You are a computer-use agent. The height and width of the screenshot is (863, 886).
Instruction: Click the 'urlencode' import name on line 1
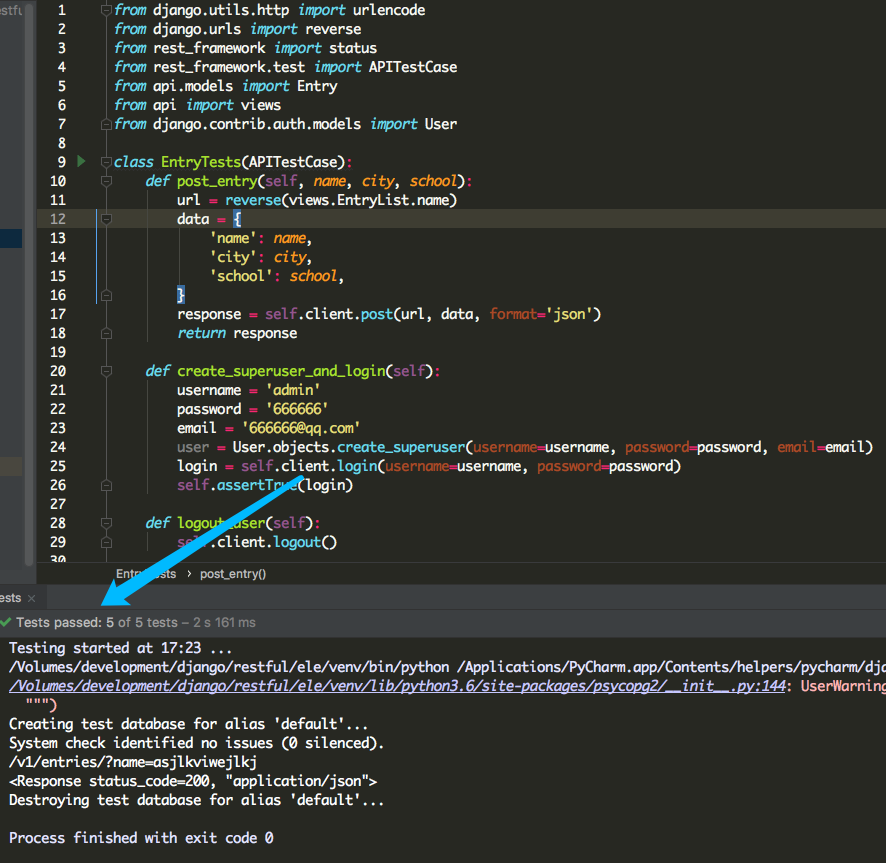(389, 10)
